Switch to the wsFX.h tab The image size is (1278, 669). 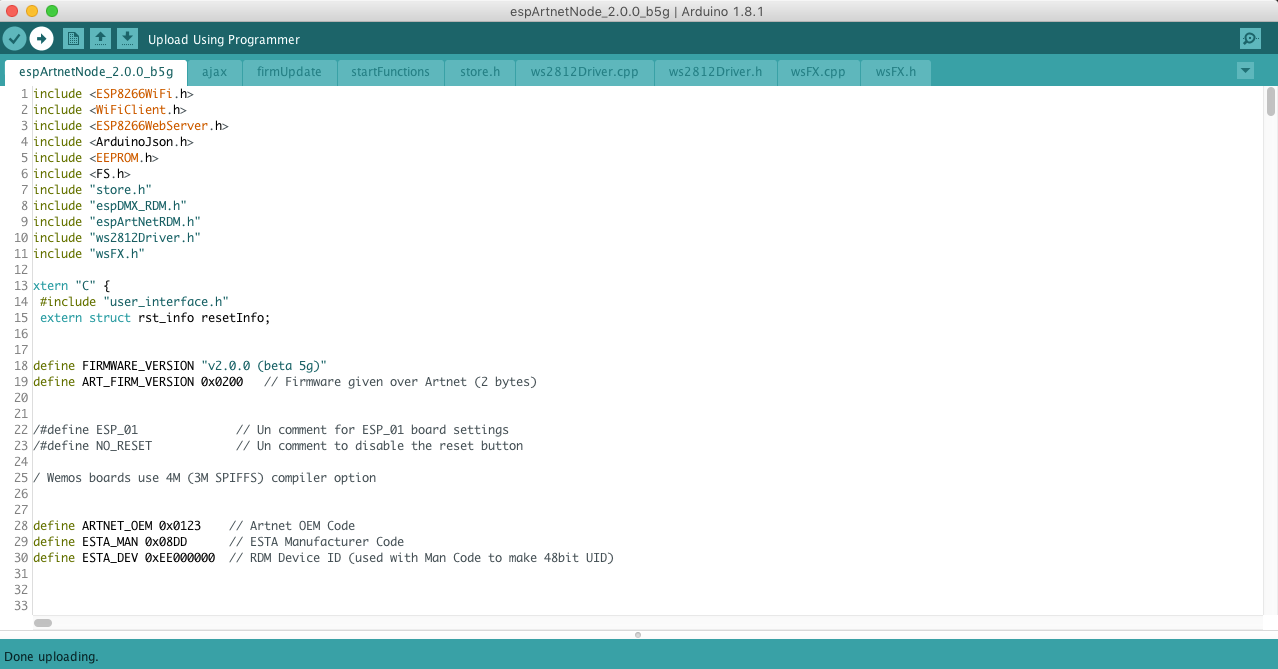(895, 72)
